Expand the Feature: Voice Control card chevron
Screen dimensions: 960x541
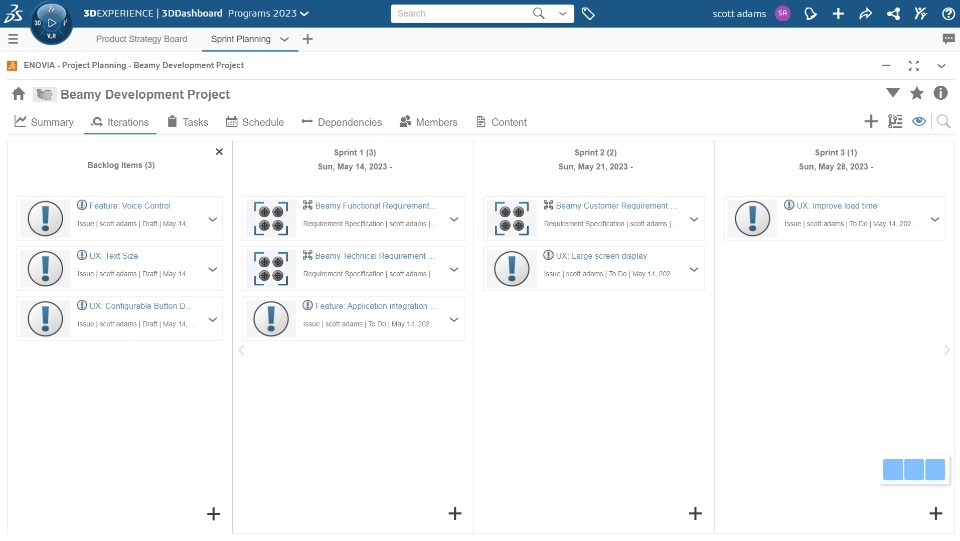tap(212, 219)
